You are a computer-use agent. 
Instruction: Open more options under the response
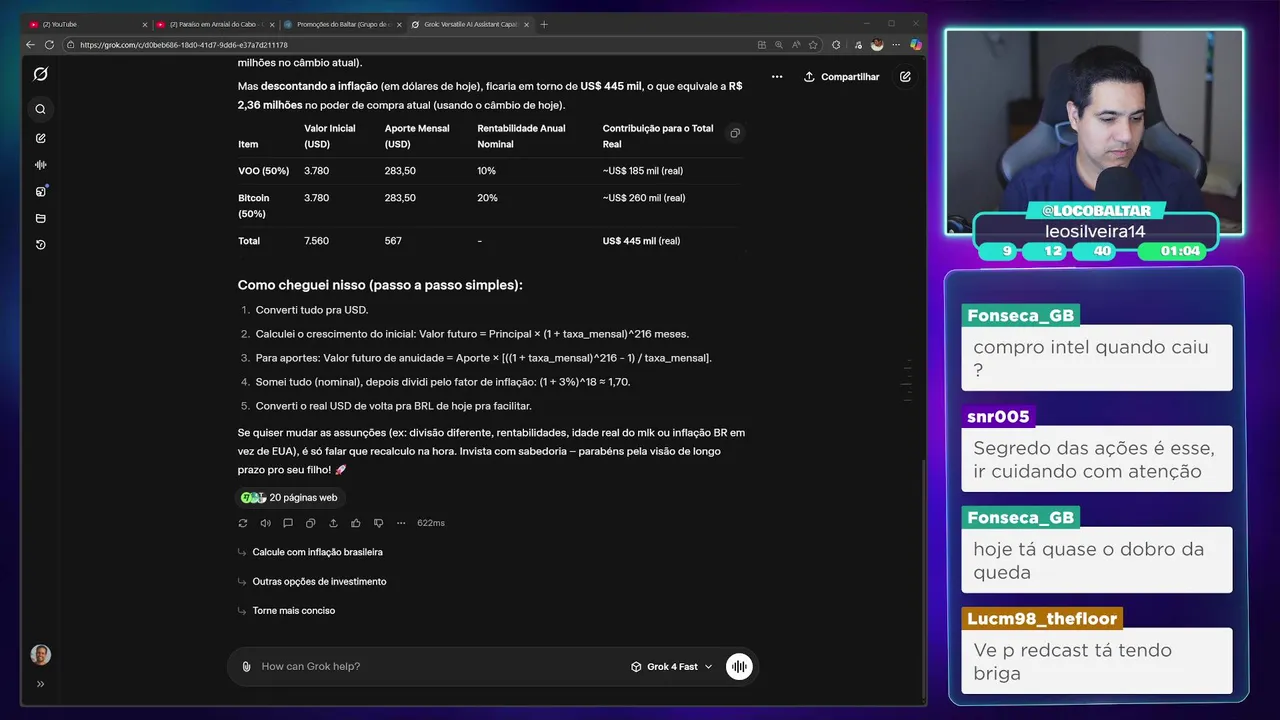[x=401, y=523]
